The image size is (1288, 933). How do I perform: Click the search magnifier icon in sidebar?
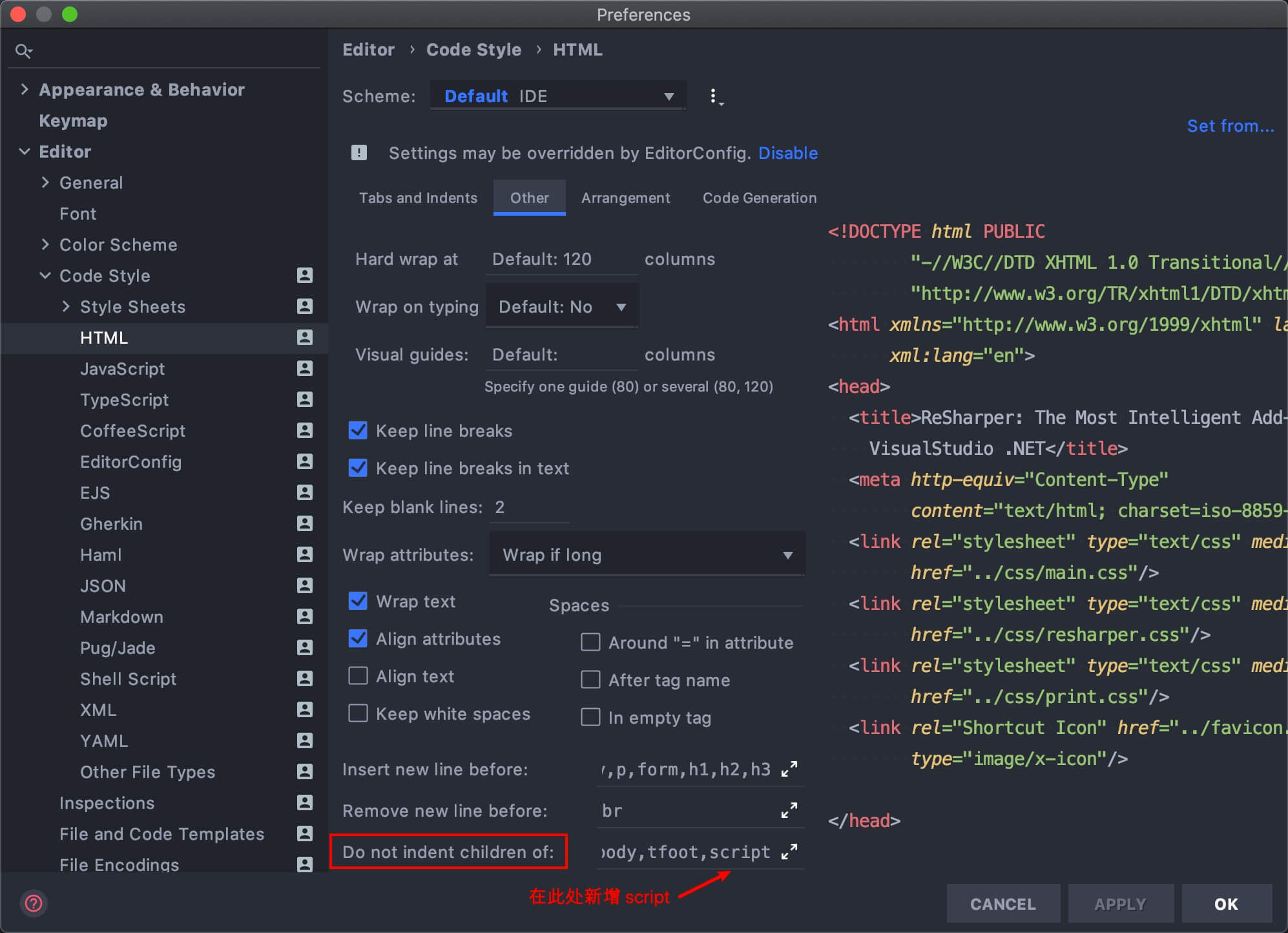coord(24,51)
